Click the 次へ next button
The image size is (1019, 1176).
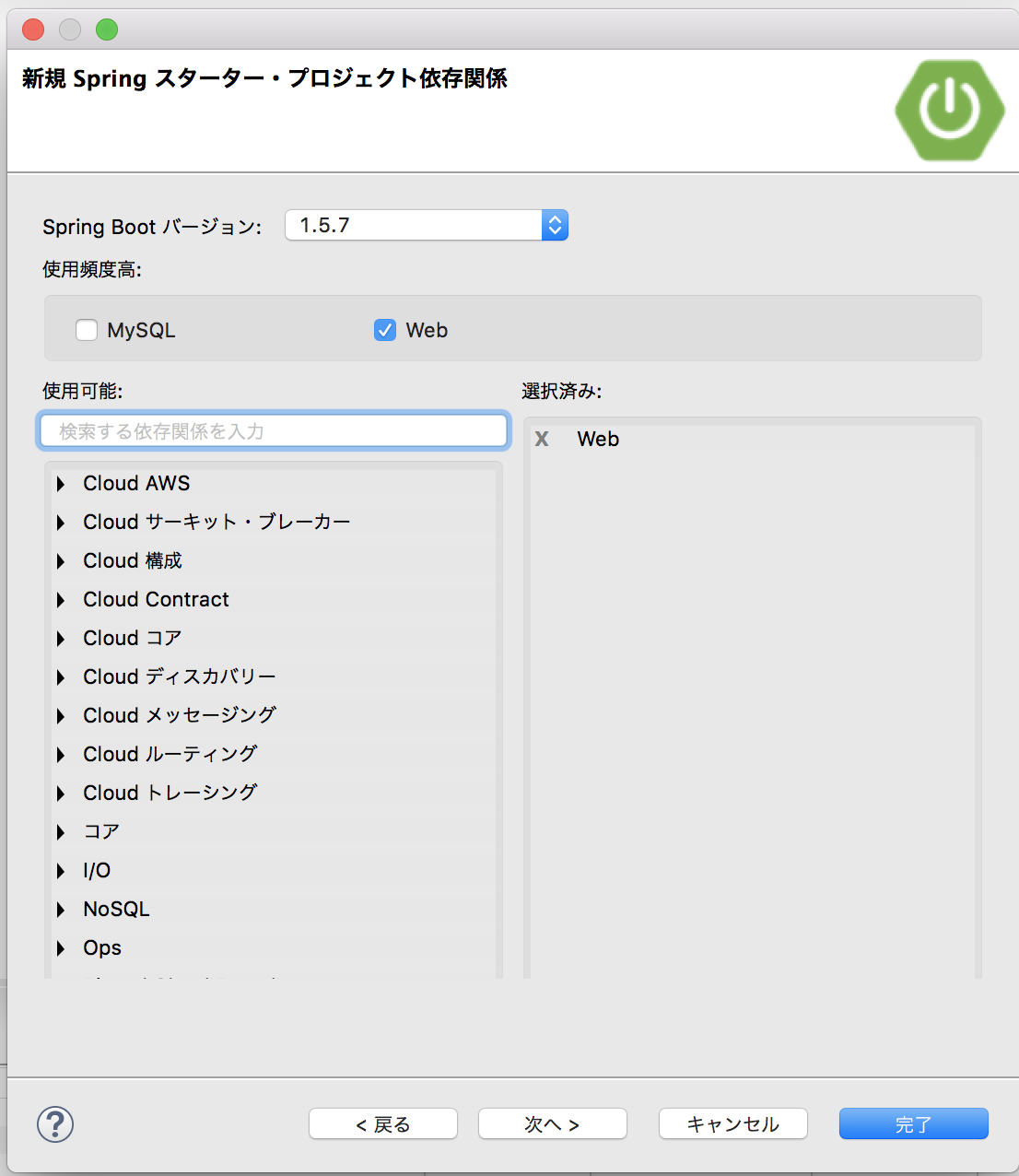[553, 1123]
